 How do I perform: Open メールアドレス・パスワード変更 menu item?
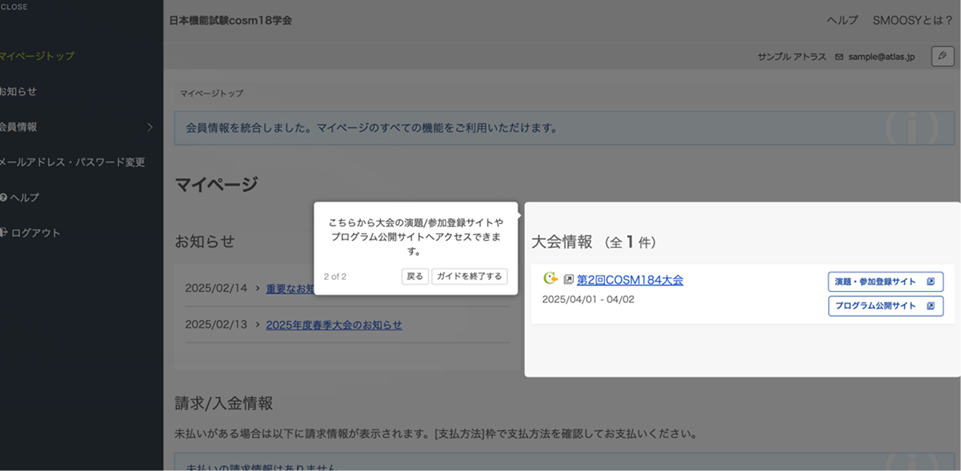click(72, 163)
